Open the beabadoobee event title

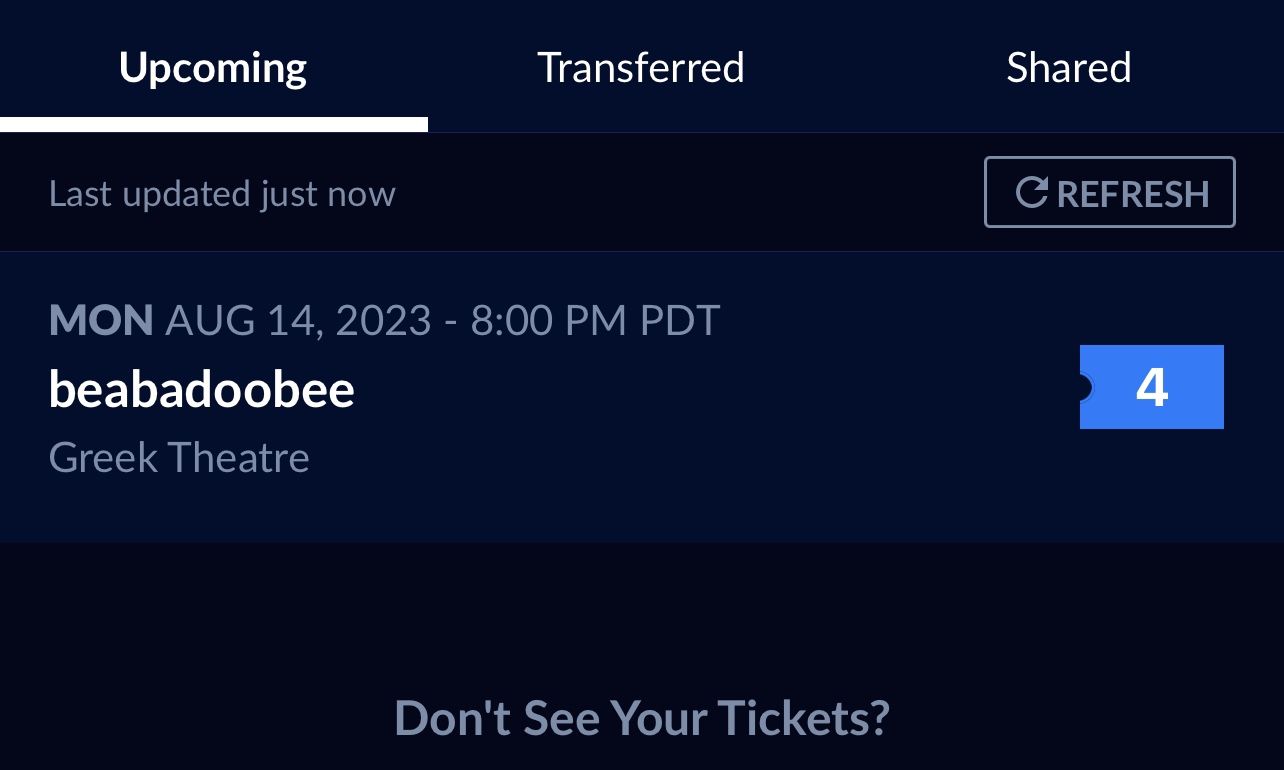tap(201, 389)
